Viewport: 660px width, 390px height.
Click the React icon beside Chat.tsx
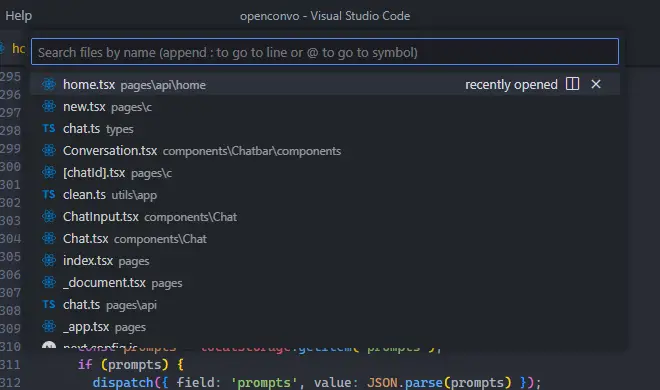[x=49, y=238]
